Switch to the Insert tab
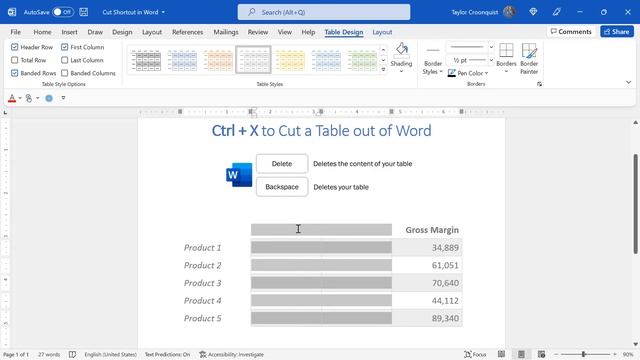The height and width of the screenshot is (360, 640). tap(69, 32)
